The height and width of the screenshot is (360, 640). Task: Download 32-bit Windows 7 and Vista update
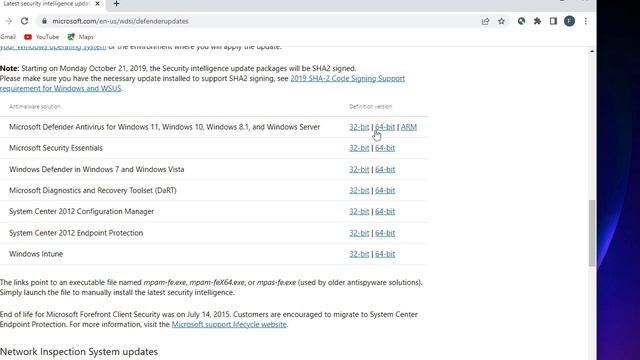click(359, 169)
